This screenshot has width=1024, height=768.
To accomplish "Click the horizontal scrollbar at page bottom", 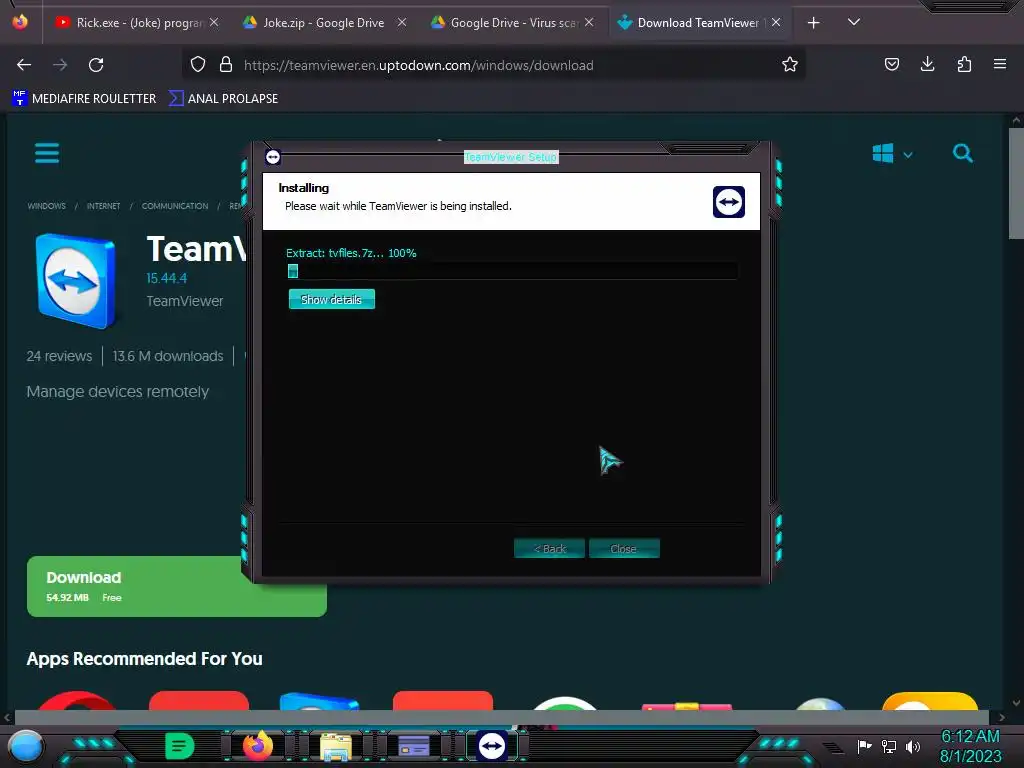I will (504, 718).
